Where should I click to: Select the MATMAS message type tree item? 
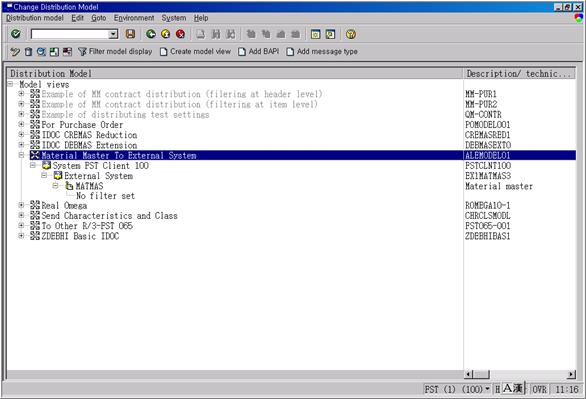tap(89, 186)
